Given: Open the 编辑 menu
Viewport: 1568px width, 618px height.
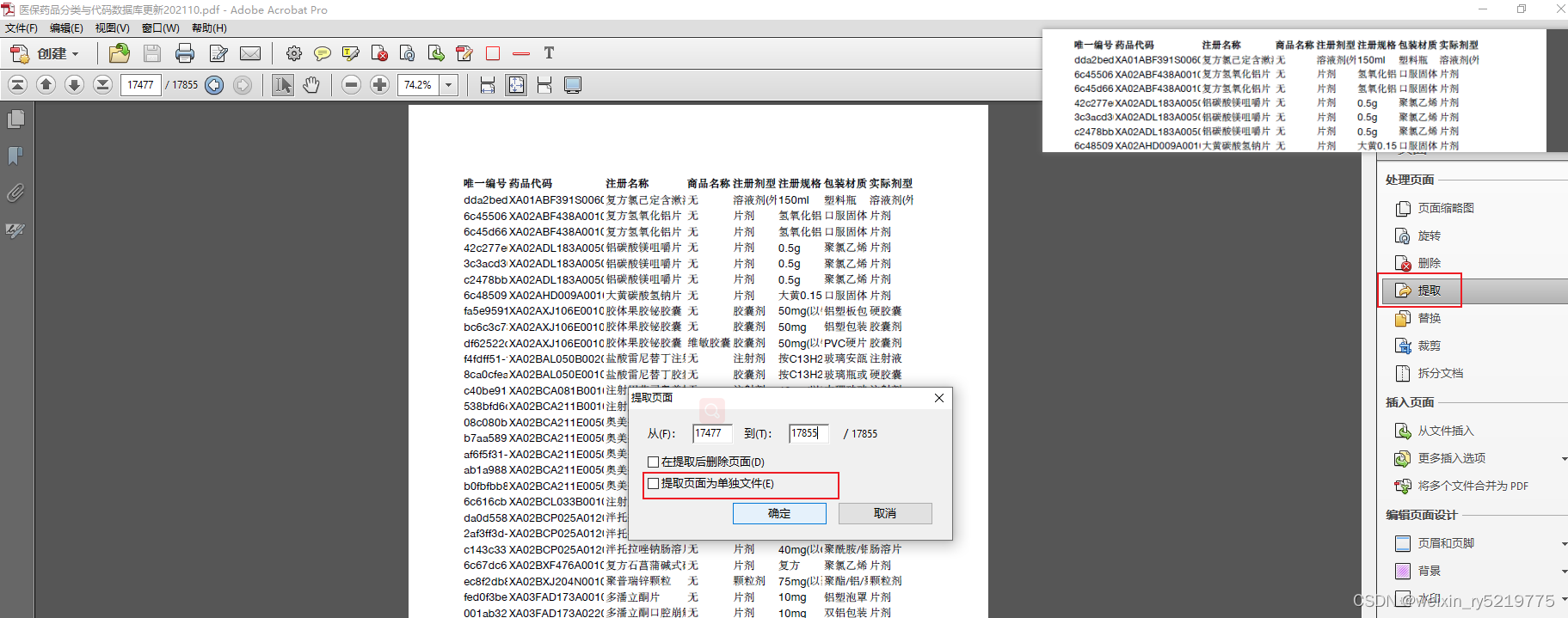Looking at the screenshot, I should pos(66,28).
